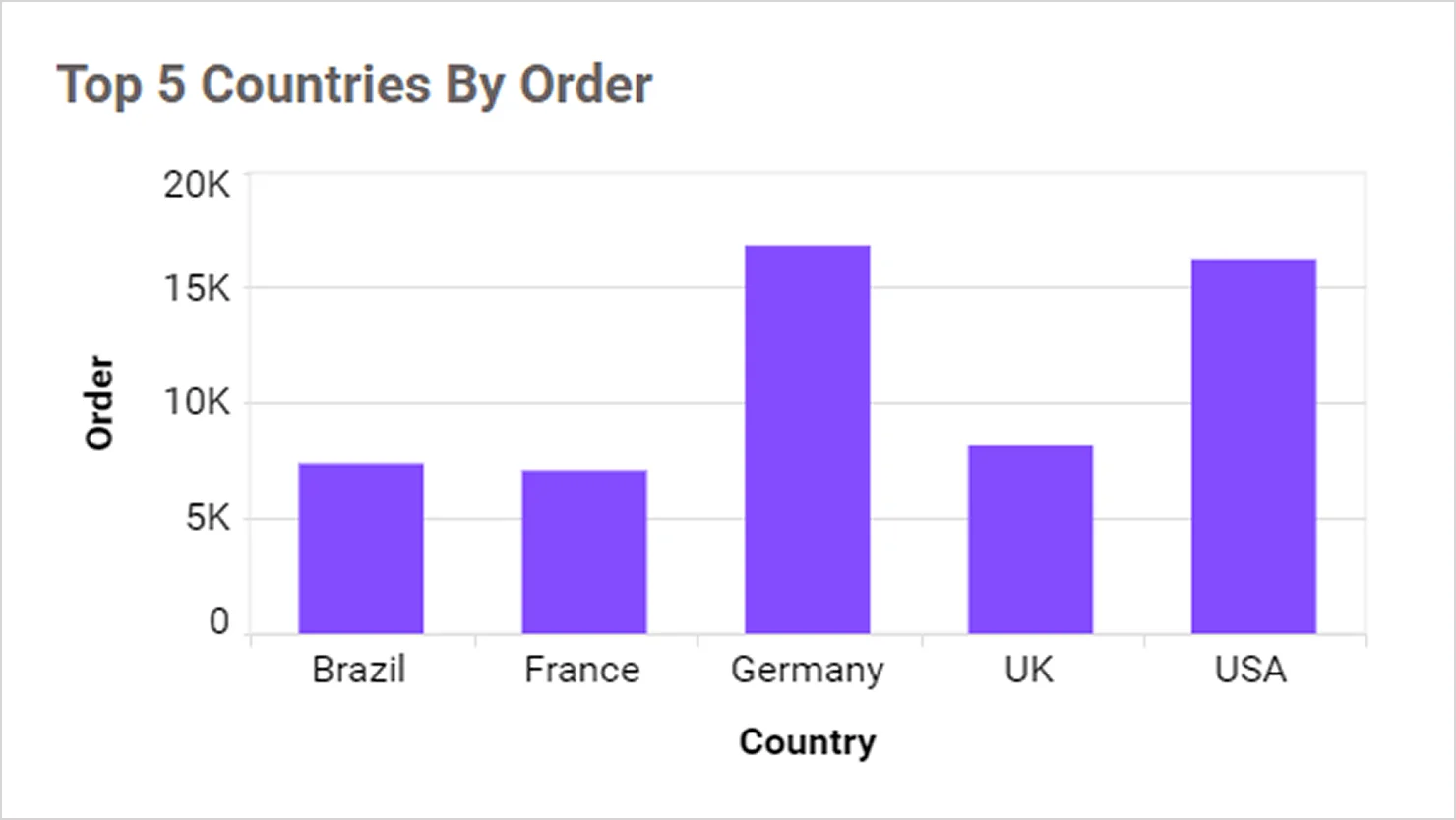Screen dimensions: 1456x820
Task: Click the chart title Top 5 Countries By Order
Action: 354,85
